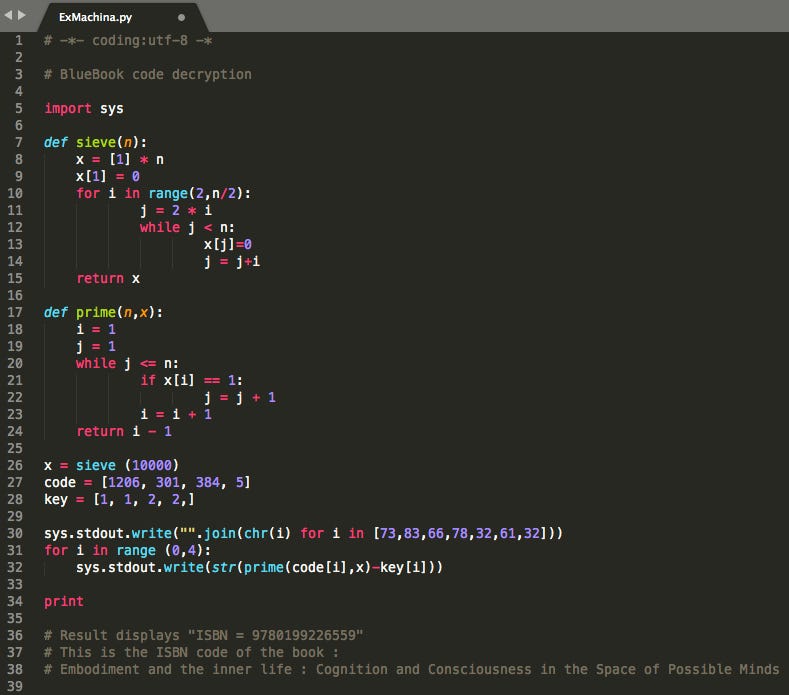Click the comment with ISBN 9780199226559
Image resolution: width=789 pixels, height=695 pixels.
click(203, 636)
